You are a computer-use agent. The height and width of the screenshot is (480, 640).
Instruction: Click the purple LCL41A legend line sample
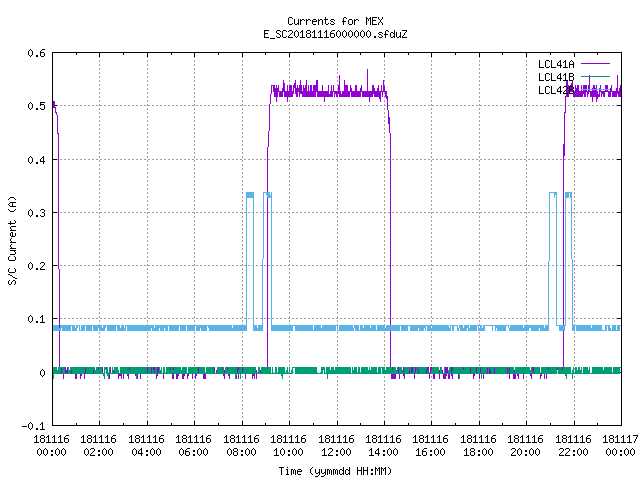(x=595, y=64)
